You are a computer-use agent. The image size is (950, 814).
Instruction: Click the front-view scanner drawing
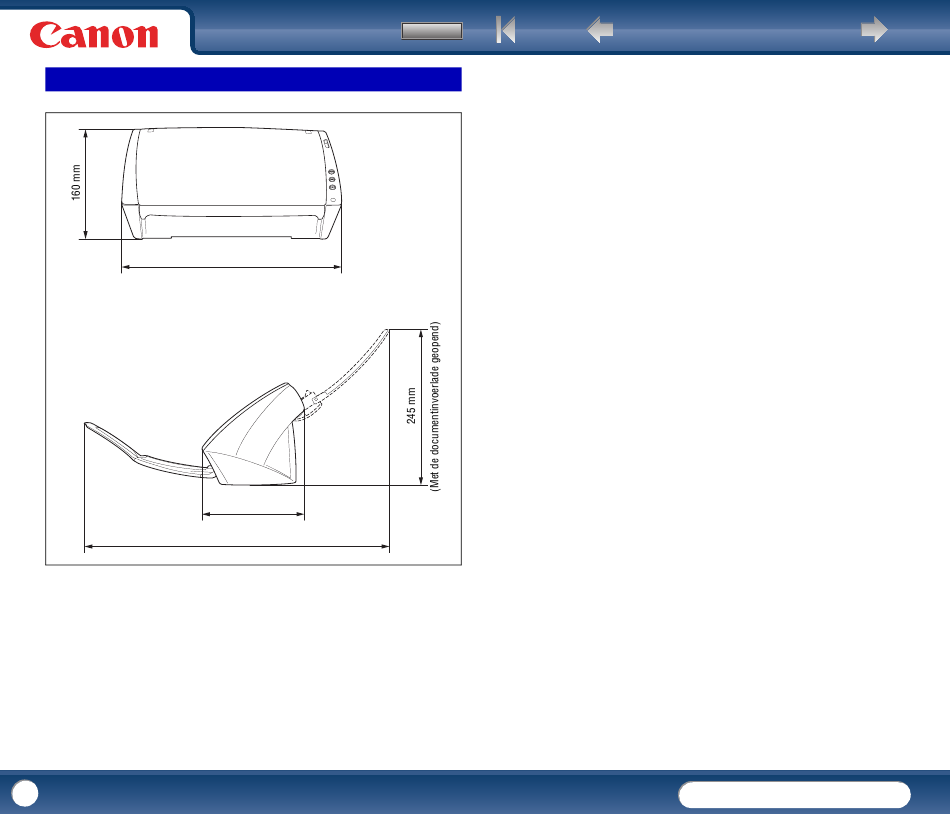point(231,184)
